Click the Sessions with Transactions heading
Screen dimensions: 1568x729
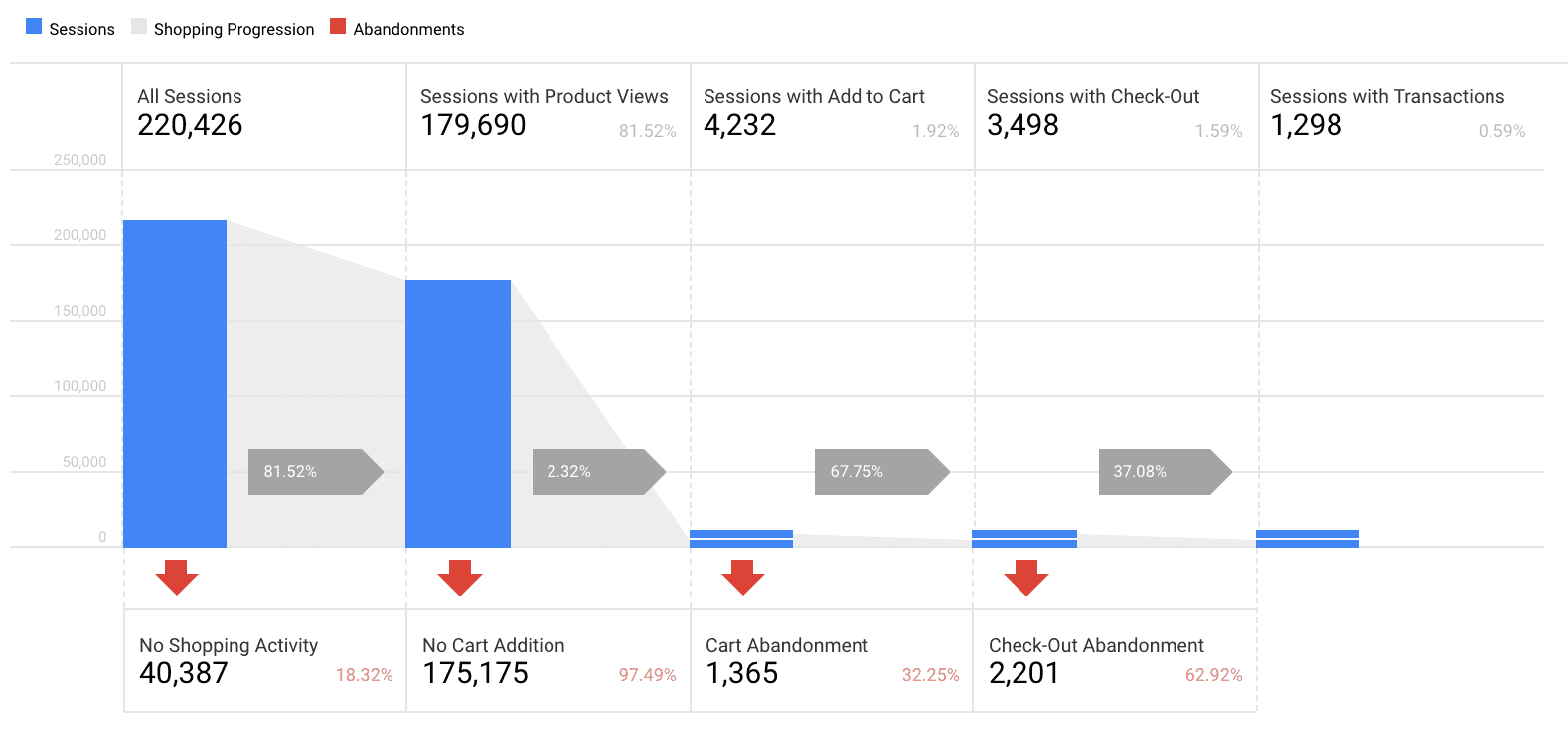(1387, 96)
